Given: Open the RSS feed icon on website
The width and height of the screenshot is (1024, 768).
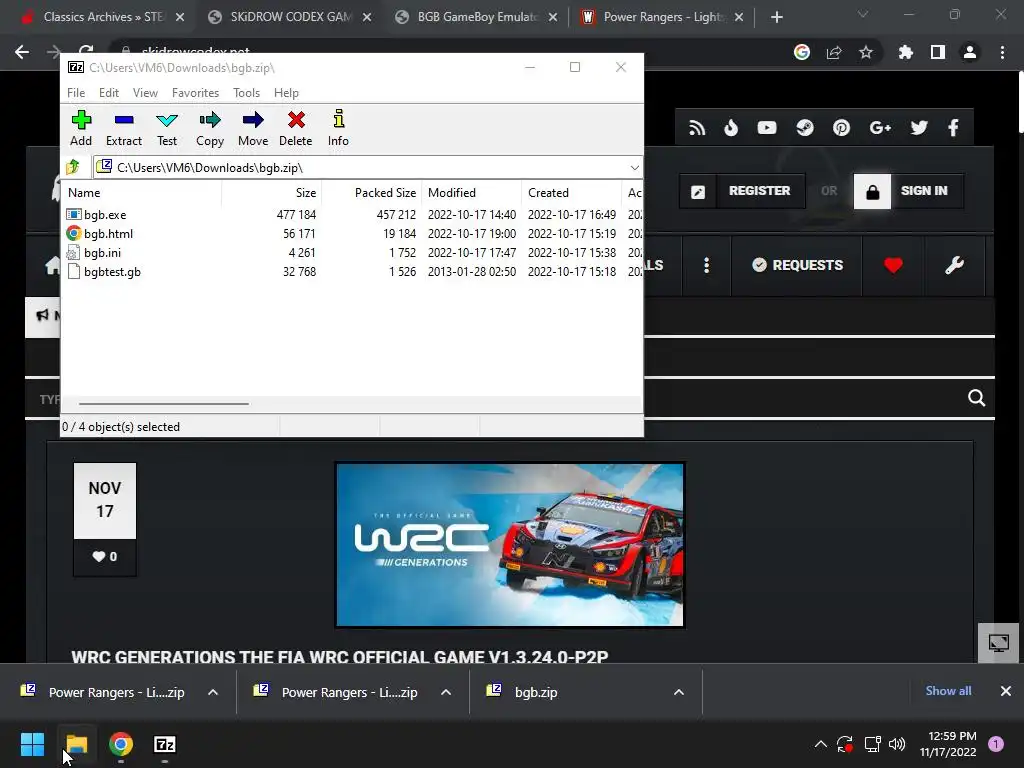Looking at the screenshot, I should click(x=697, y=127).
